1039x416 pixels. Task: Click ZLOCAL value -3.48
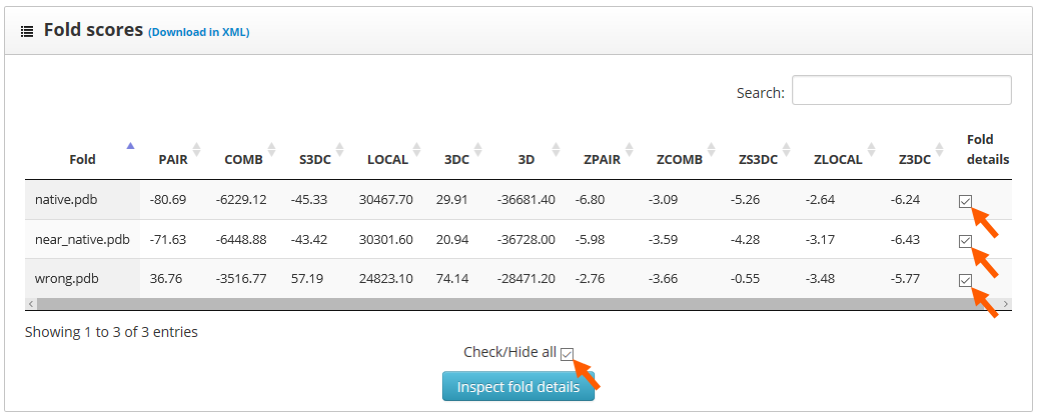click(x=821, y=278)
